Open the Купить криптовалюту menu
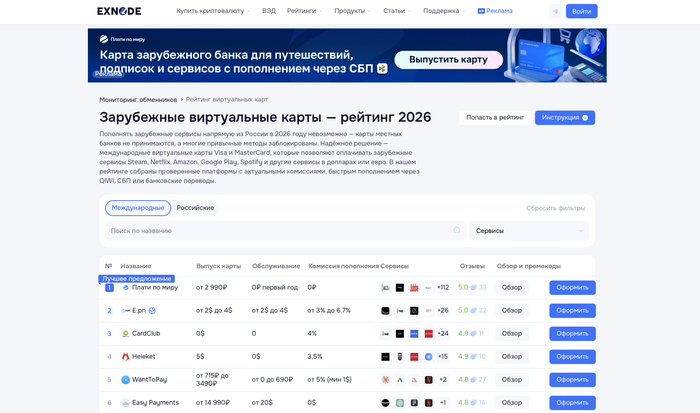This screenshot has height=413, width=700. tap(212, 11)
